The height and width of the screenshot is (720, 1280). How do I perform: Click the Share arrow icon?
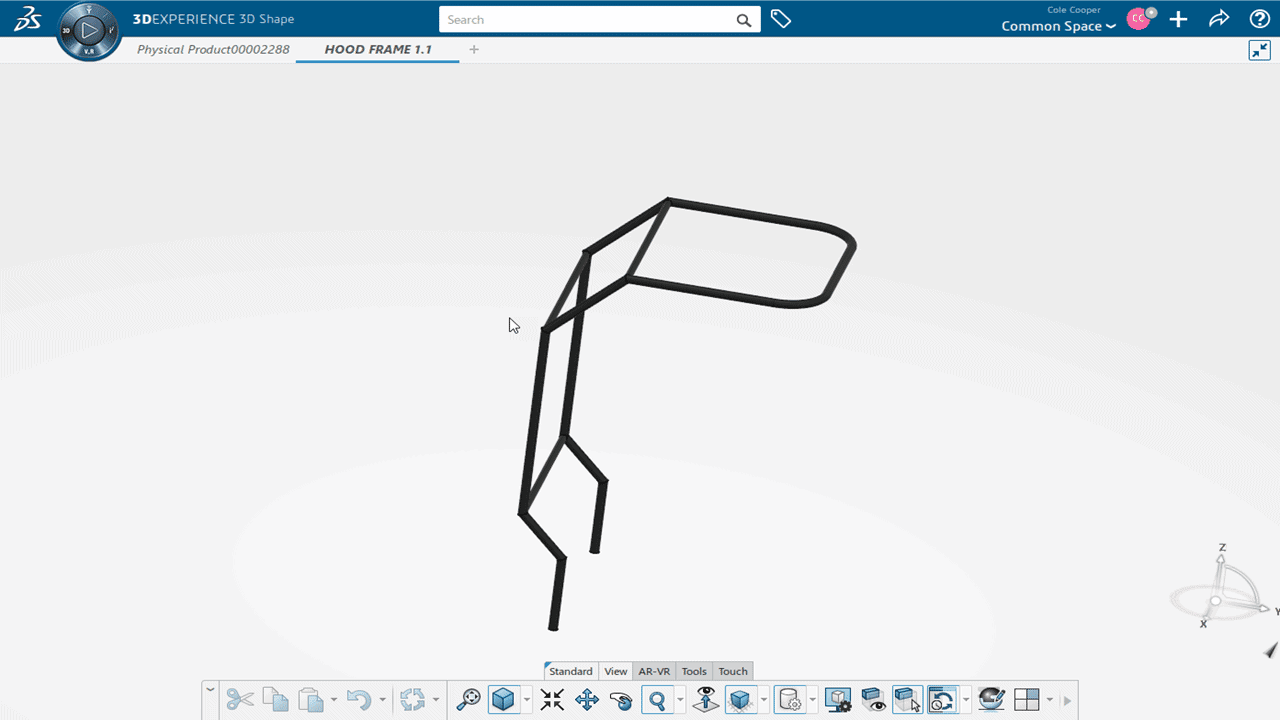[x=1219, y=19]
